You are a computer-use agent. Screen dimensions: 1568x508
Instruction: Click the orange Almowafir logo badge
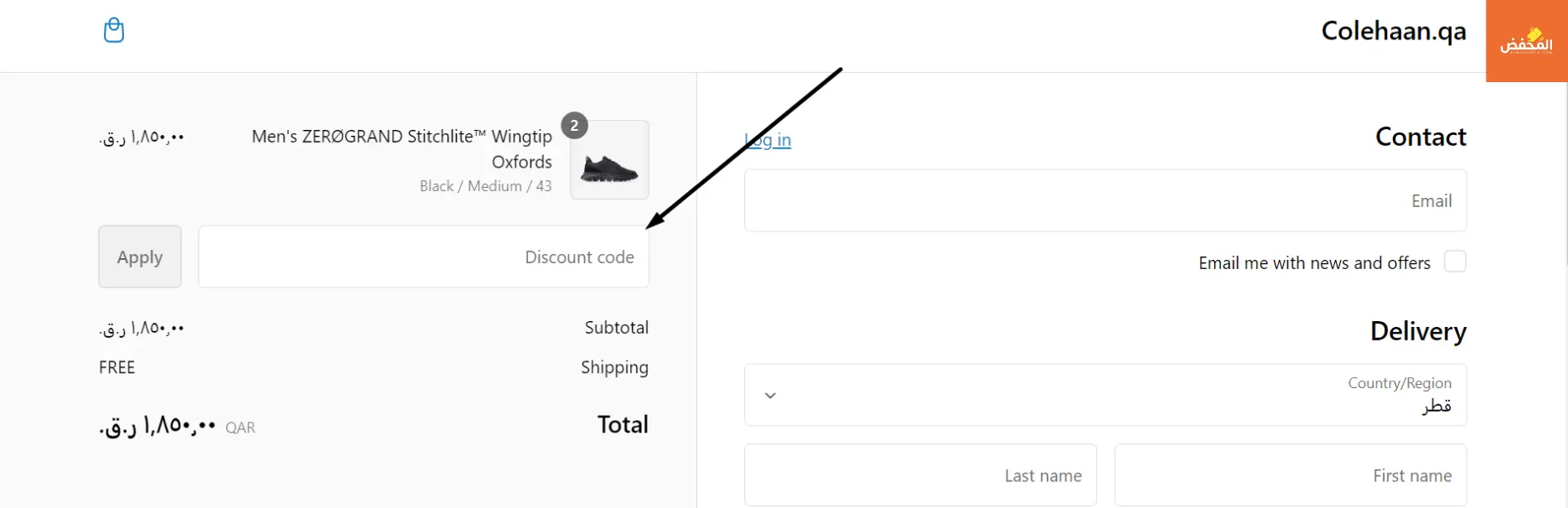1526,41
